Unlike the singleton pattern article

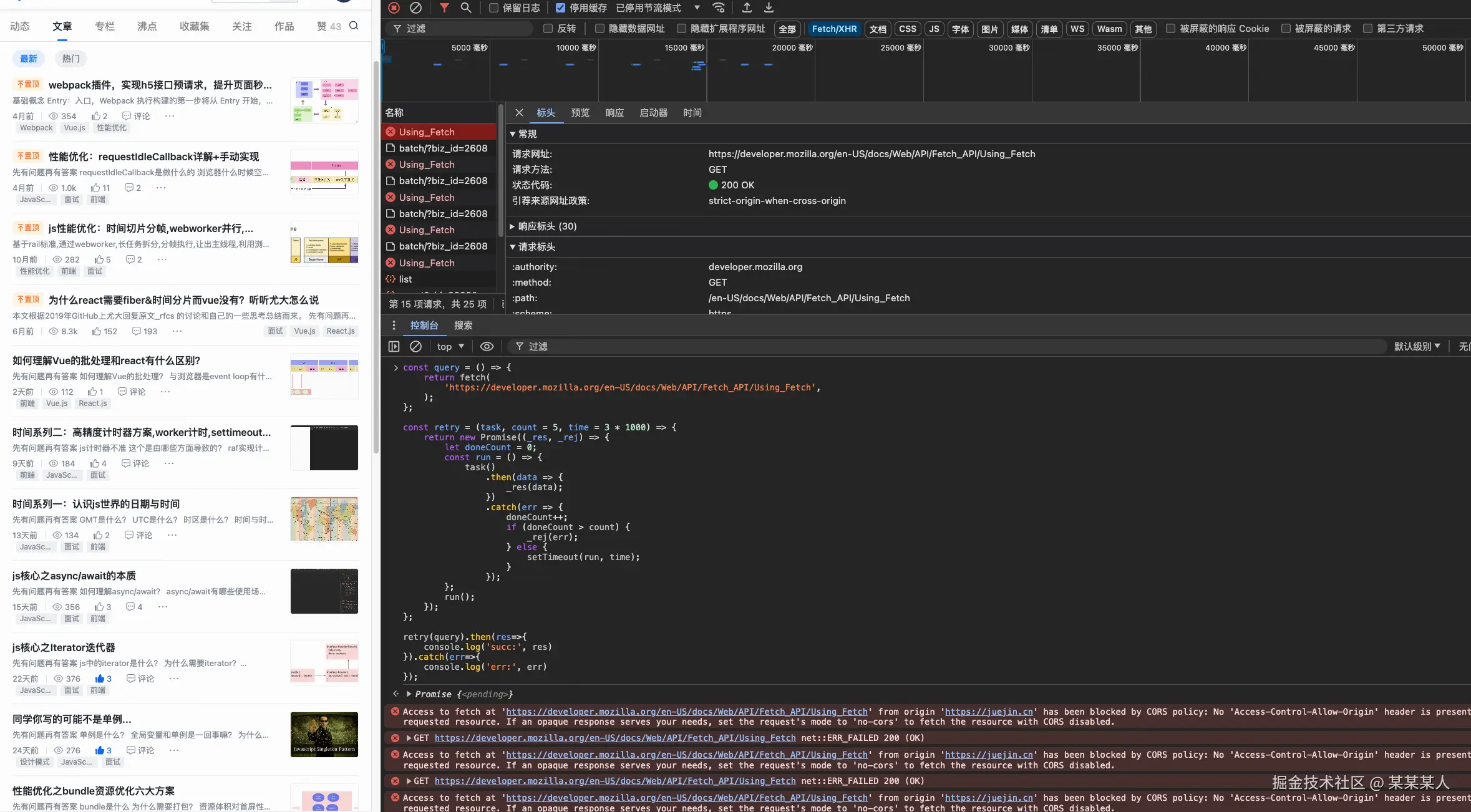click(104, 750)
